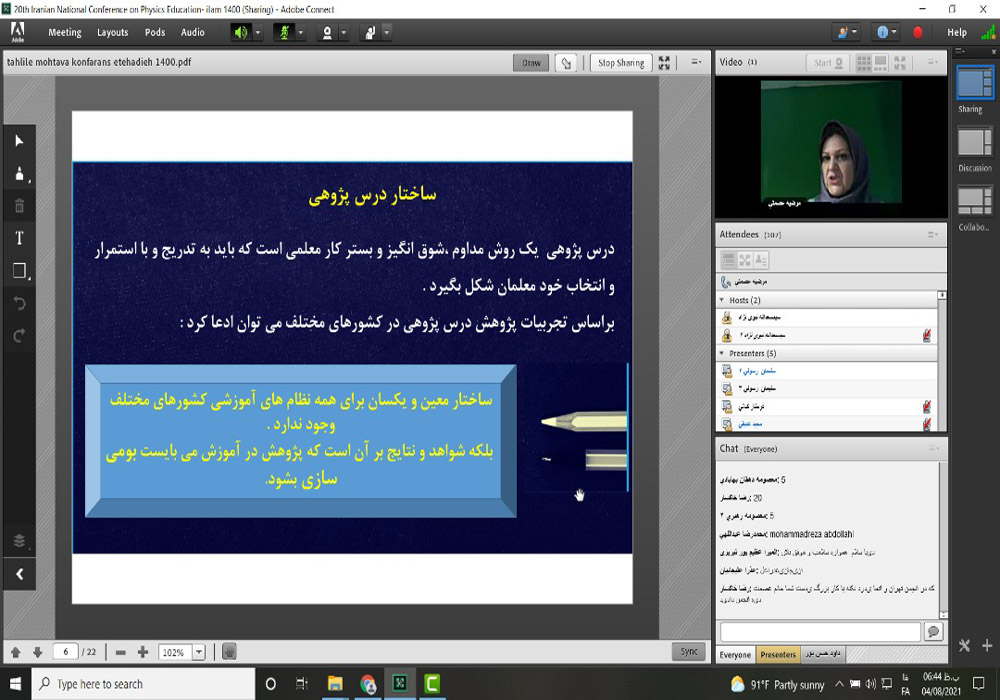Click the red record meeting indicator

(918, 32)
